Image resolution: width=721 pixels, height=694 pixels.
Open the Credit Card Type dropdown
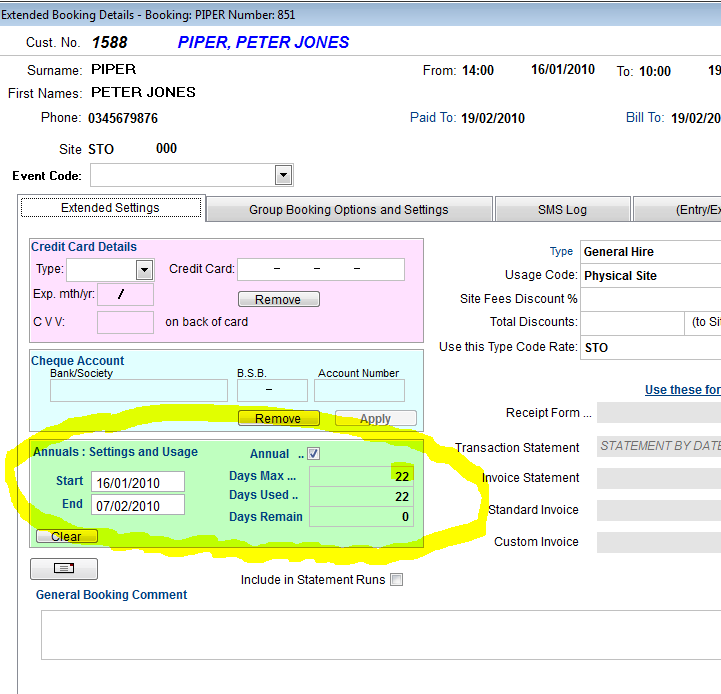pos(144,270)
